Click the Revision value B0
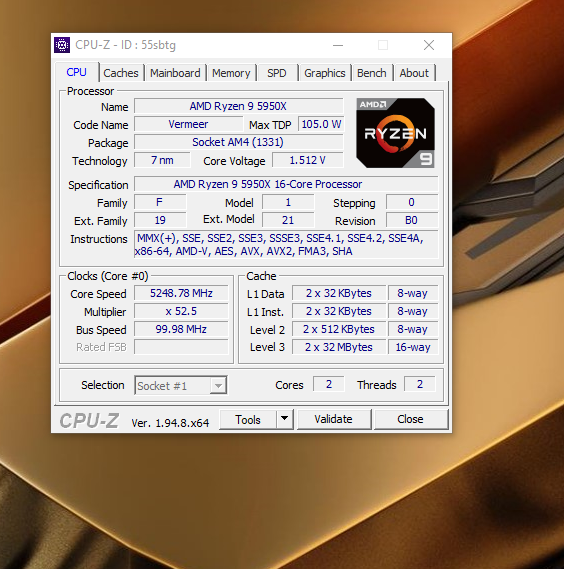Screen dimensions: 564x569 [x=412, y=220]
